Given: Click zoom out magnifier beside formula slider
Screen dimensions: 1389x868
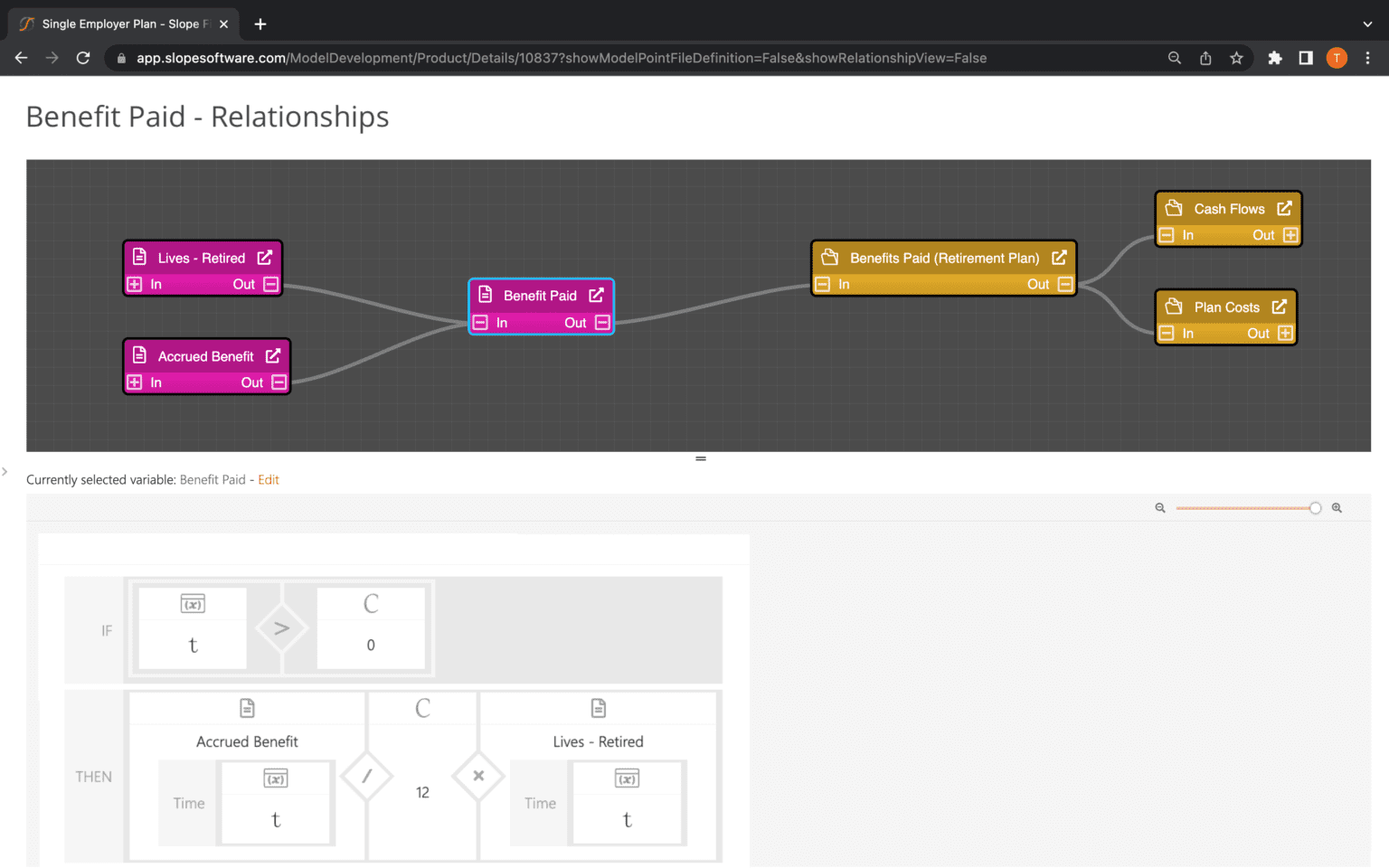Looking at the screenshot, I should pos(1160,508).
